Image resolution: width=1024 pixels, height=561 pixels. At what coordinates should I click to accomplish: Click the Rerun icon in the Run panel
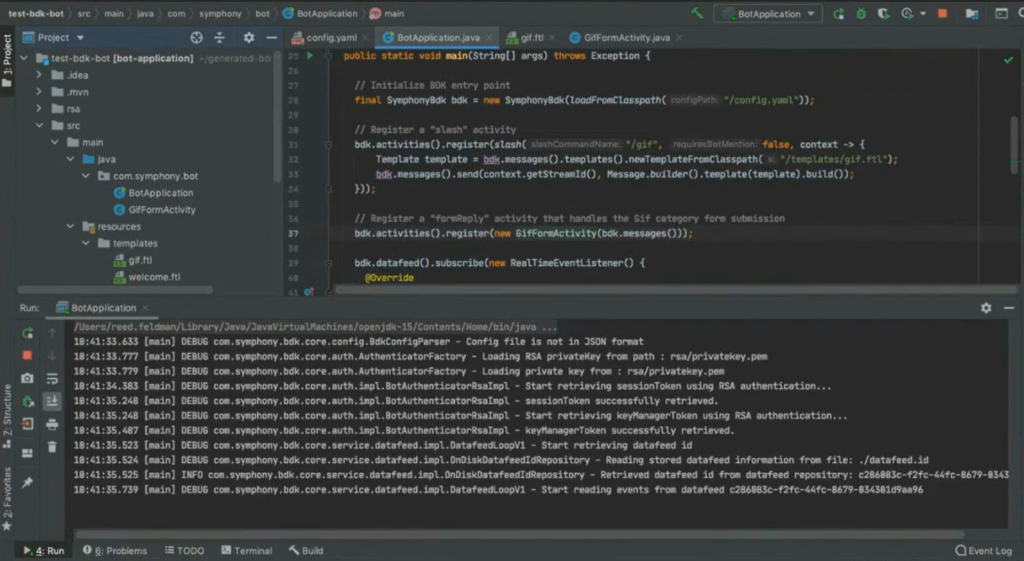pyautogui.click(x=27, y=333)
